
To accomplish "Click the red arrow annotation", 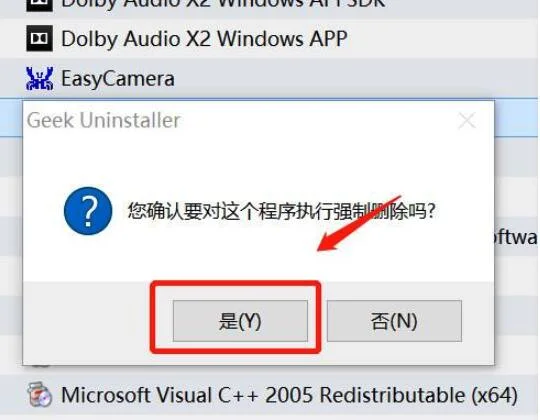I will pyautogui.click(x=358, y=224).
